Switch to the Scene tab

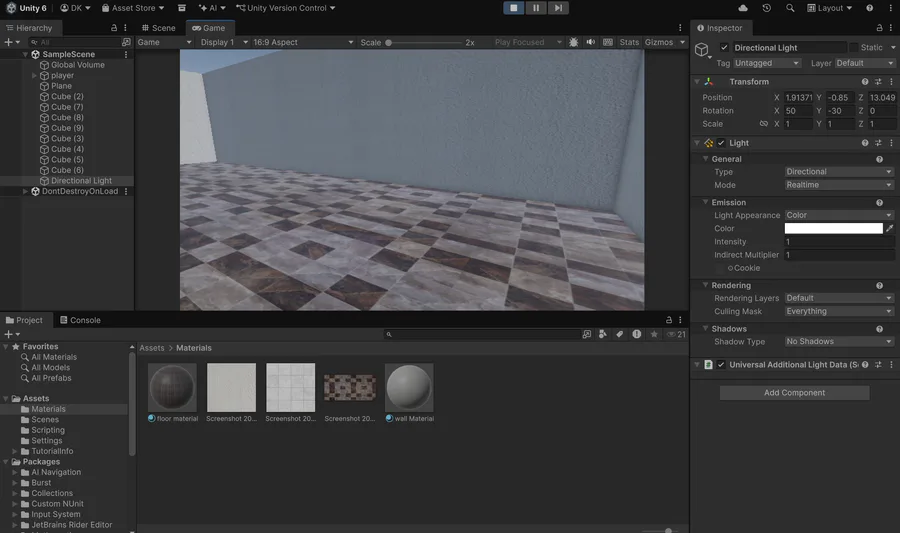click(158, 28)
